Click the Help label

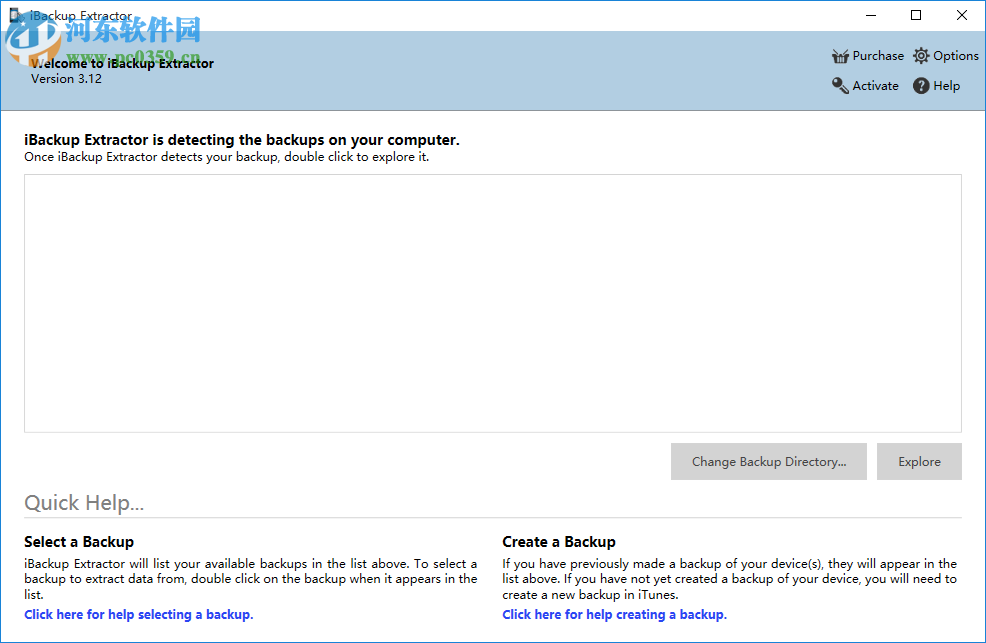click(x=946, y=86)
